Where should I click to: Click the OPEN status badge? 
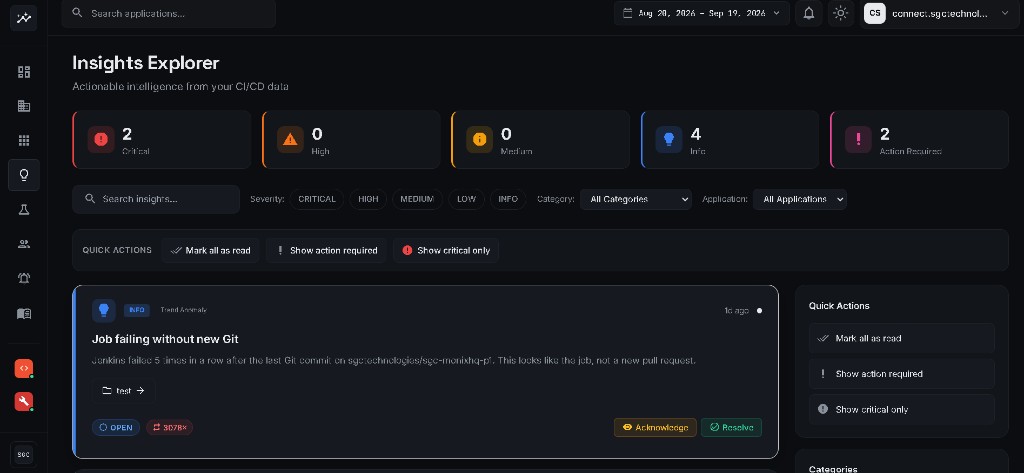pos(116,428)
